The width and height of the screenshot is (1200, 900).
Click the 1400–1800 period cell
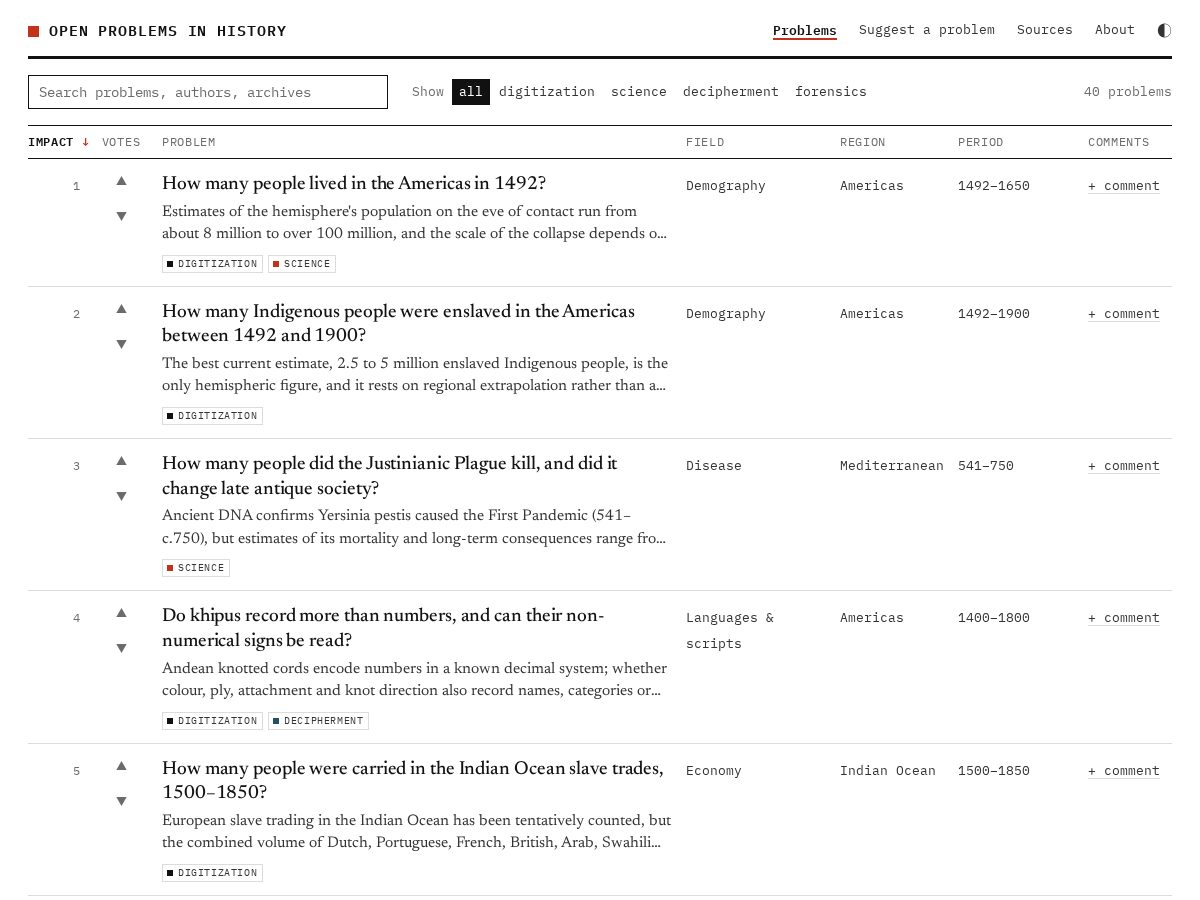coord(994,618)
